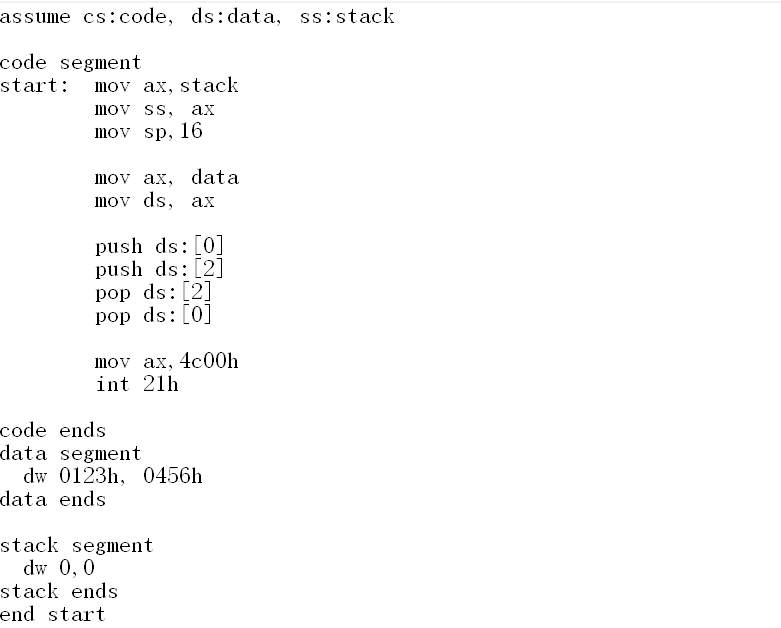Click the "pop ds:[2]" instruction
Screen dimensions: 781x628
[154, 292]
